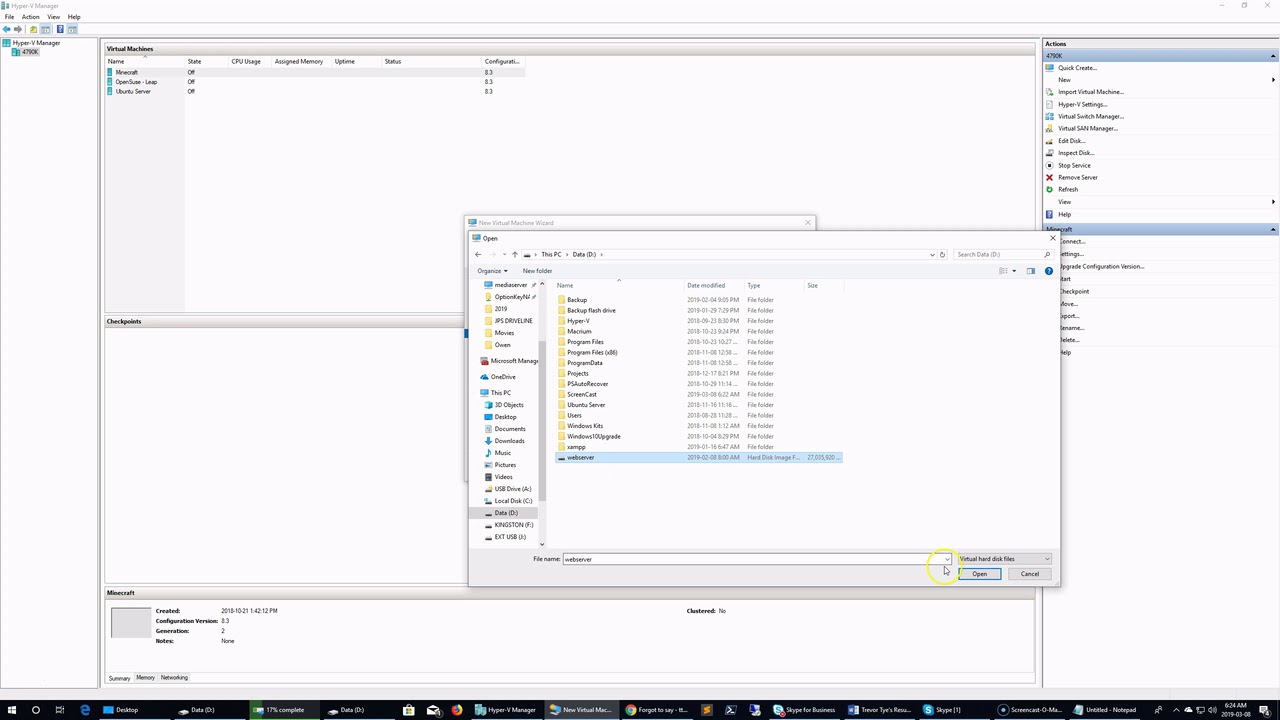Click Upgrade Configuration Version action
Screen dimensions: 1280x720
1101,266
